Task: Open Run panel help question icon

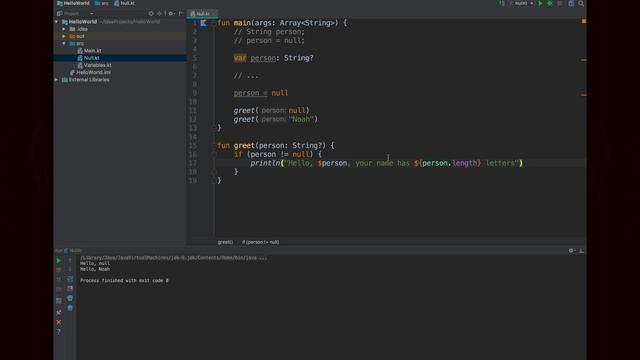Action: point(59,332)
